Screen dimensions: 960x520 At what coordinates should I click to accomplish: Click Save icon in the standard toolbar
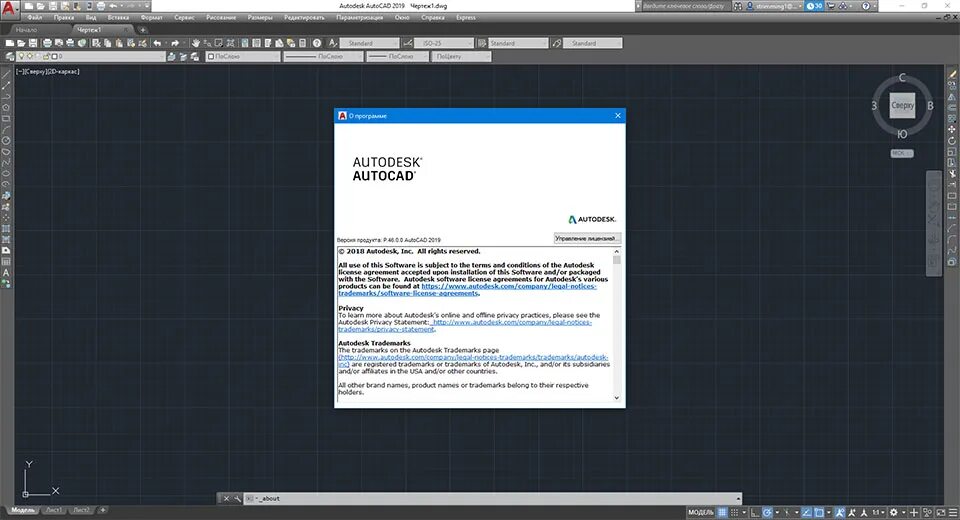[x=32, y=43]
